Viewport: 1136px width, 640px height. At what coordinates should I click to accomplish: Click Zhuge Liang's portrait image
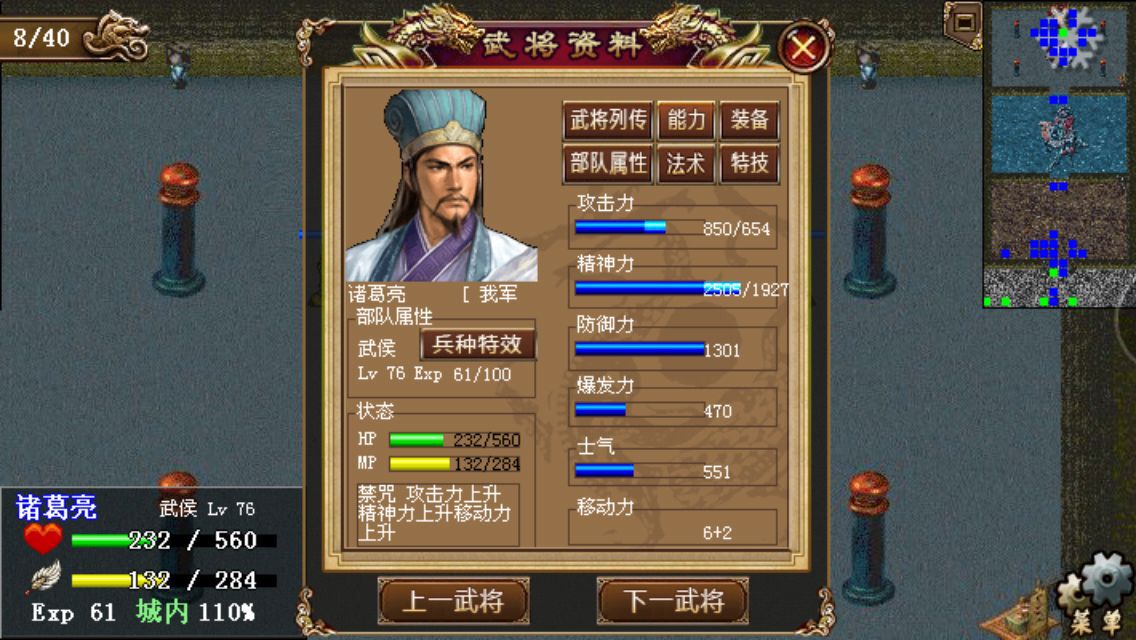coord(441,186)
